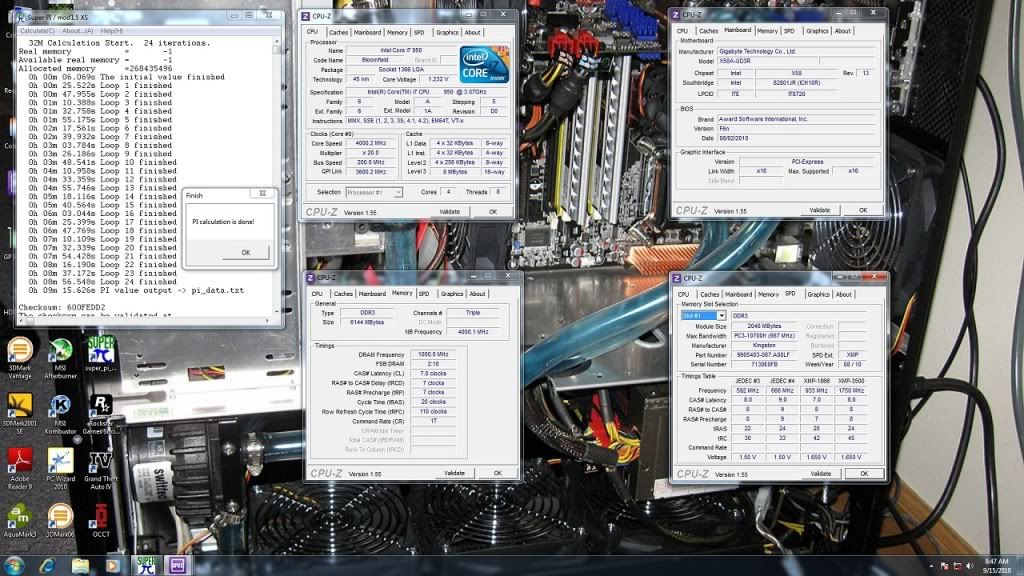Click OK in CPU-Z Slot #1 window
The height and width of the screenshot is (576, 1024).
pyautogui.click(x=864, y=473)
